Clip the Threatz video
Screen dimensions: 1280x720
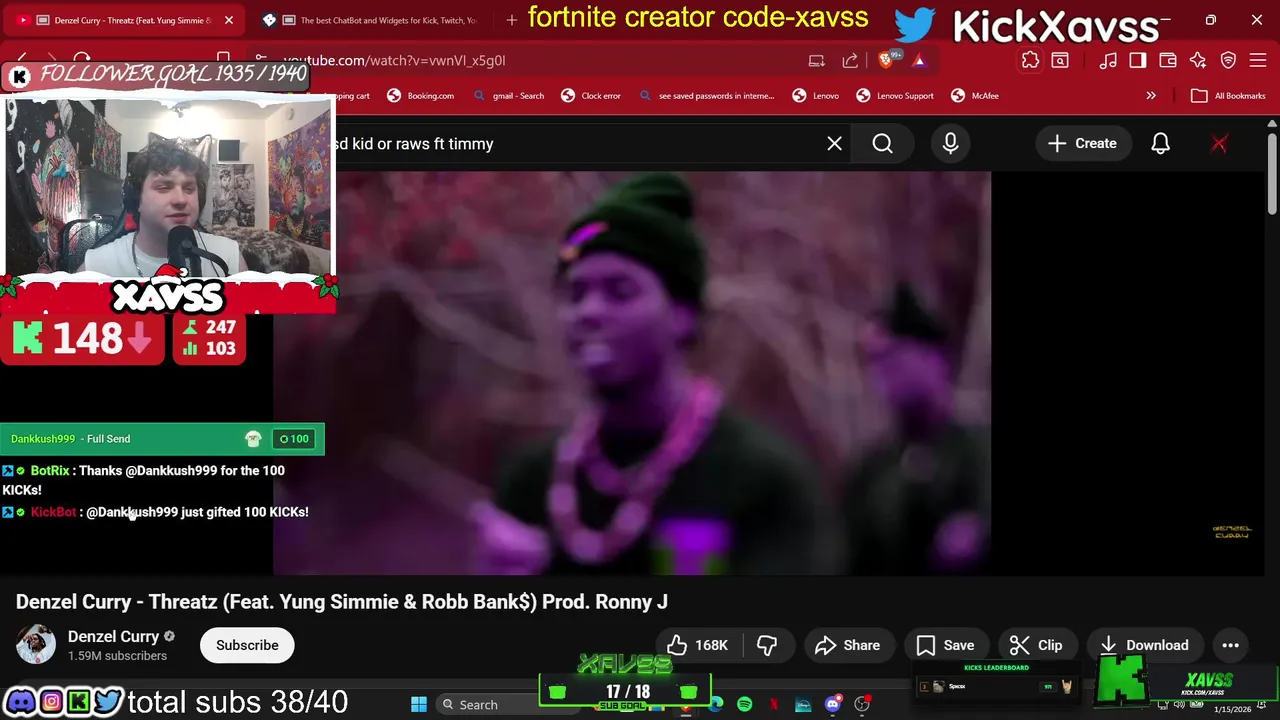1036,645
